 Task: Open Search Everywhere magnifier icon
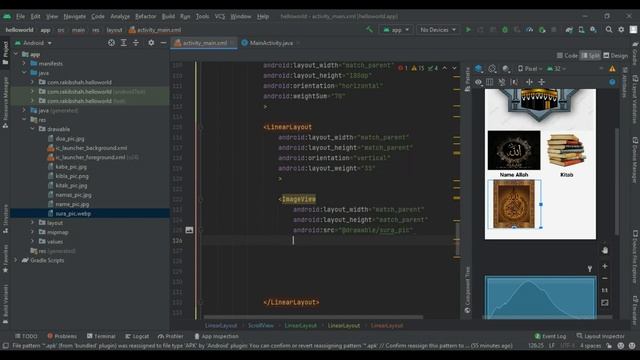point(609,30)
